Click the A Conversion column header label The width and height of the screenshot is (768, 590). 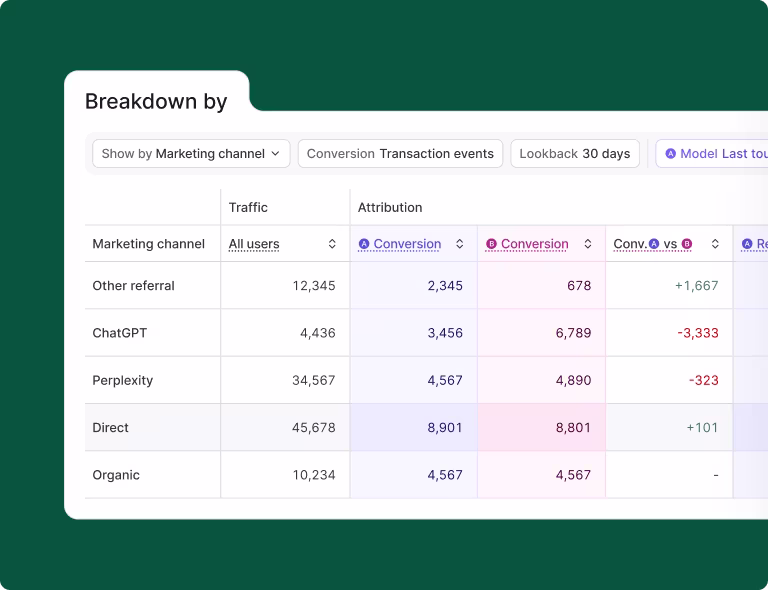tap(407, 244)
